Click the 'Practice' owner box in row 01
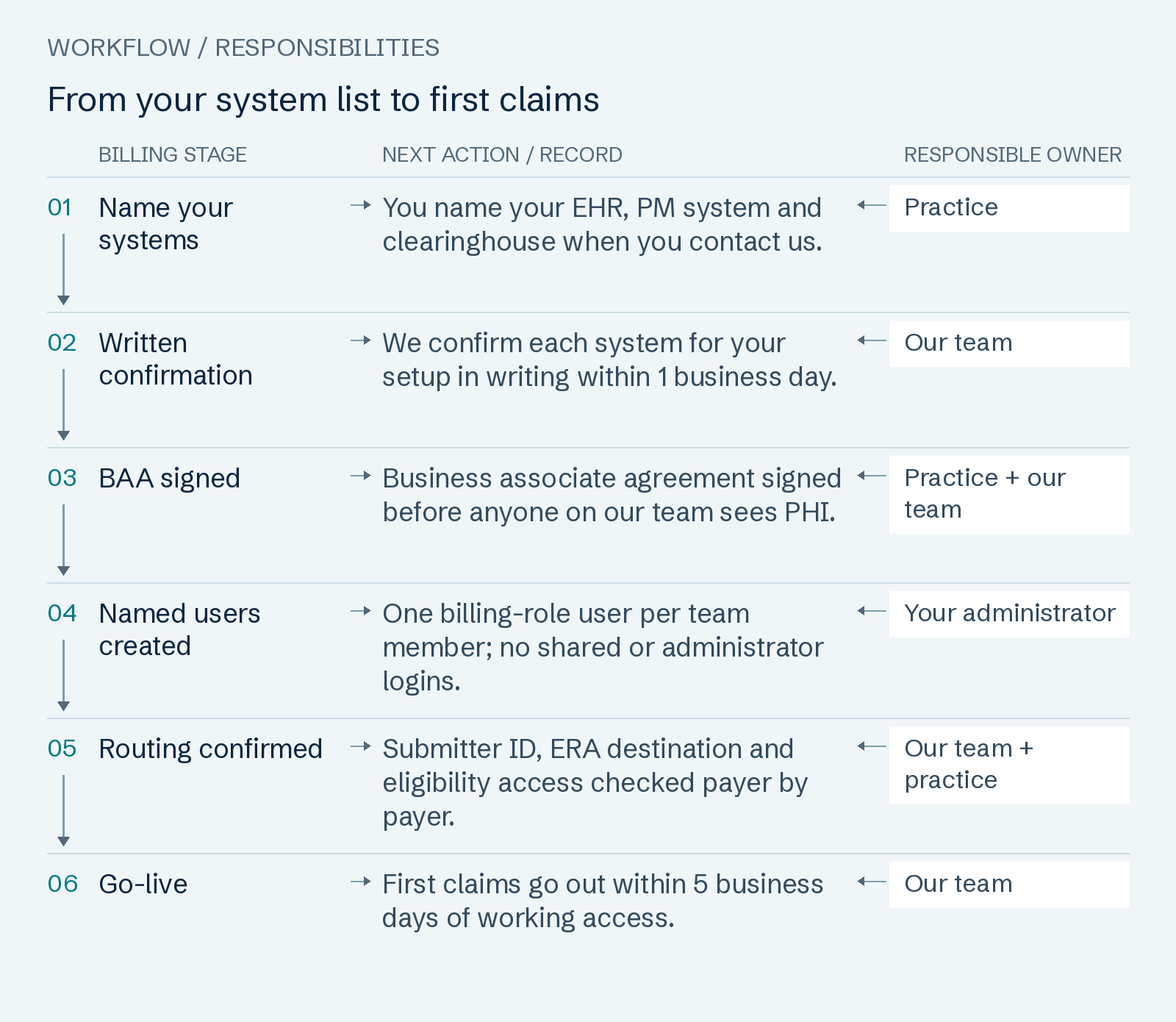This screenshot has height=1022, width=1176. 1009,208
